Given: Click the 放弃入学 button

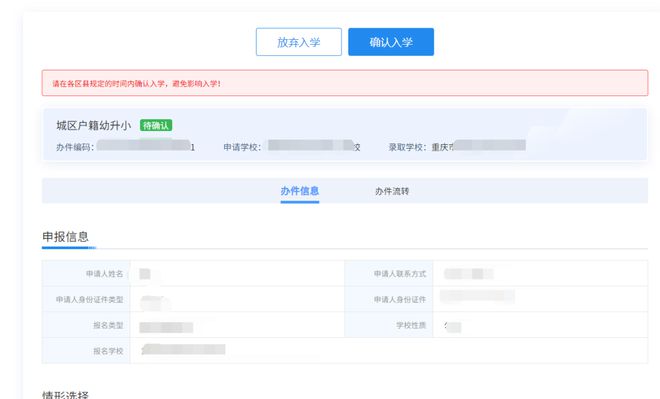Looking at the screenshot, I should point(298,42).
